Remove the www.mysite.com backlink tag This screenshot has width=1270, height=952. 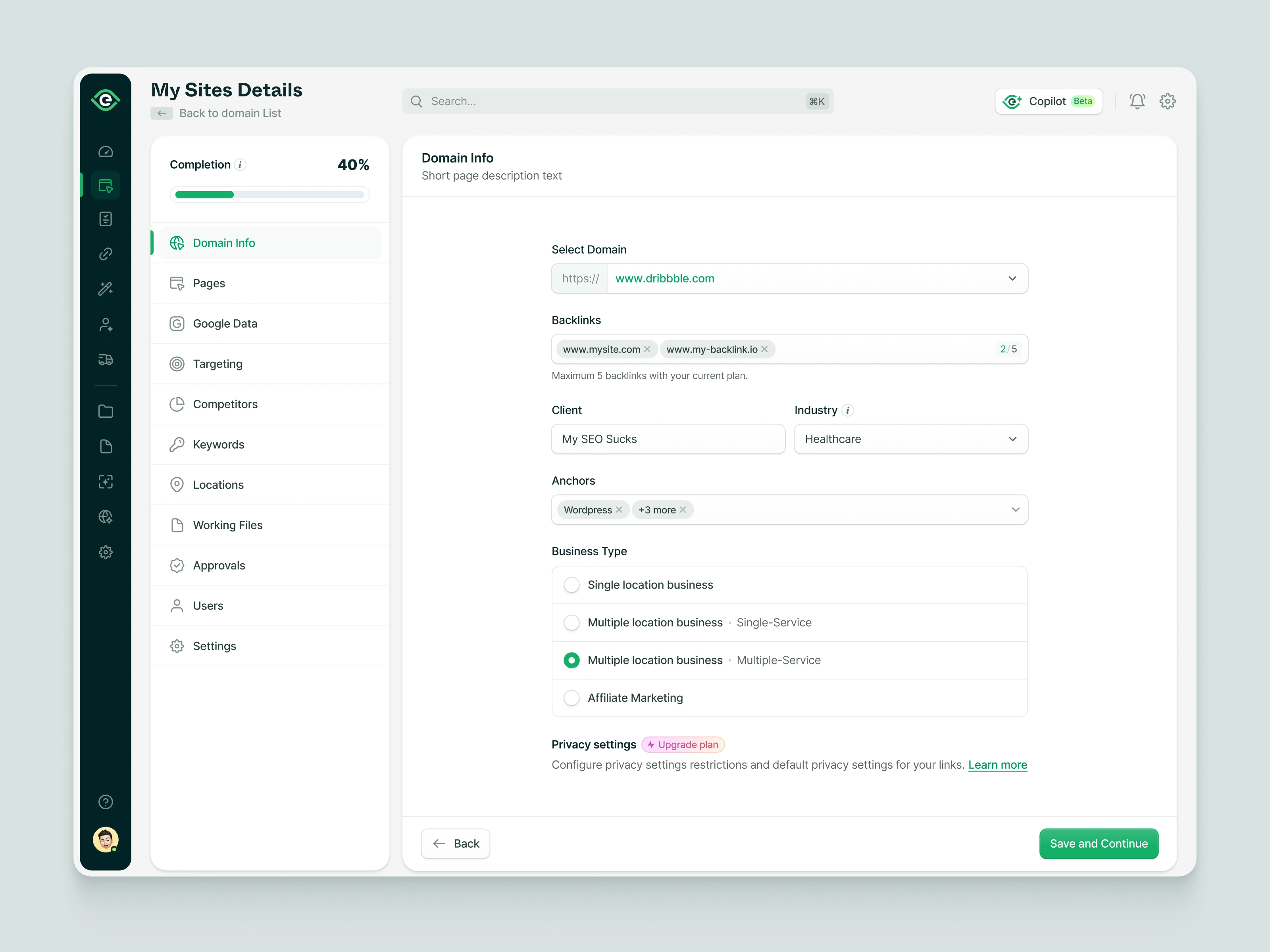(647, 349)
